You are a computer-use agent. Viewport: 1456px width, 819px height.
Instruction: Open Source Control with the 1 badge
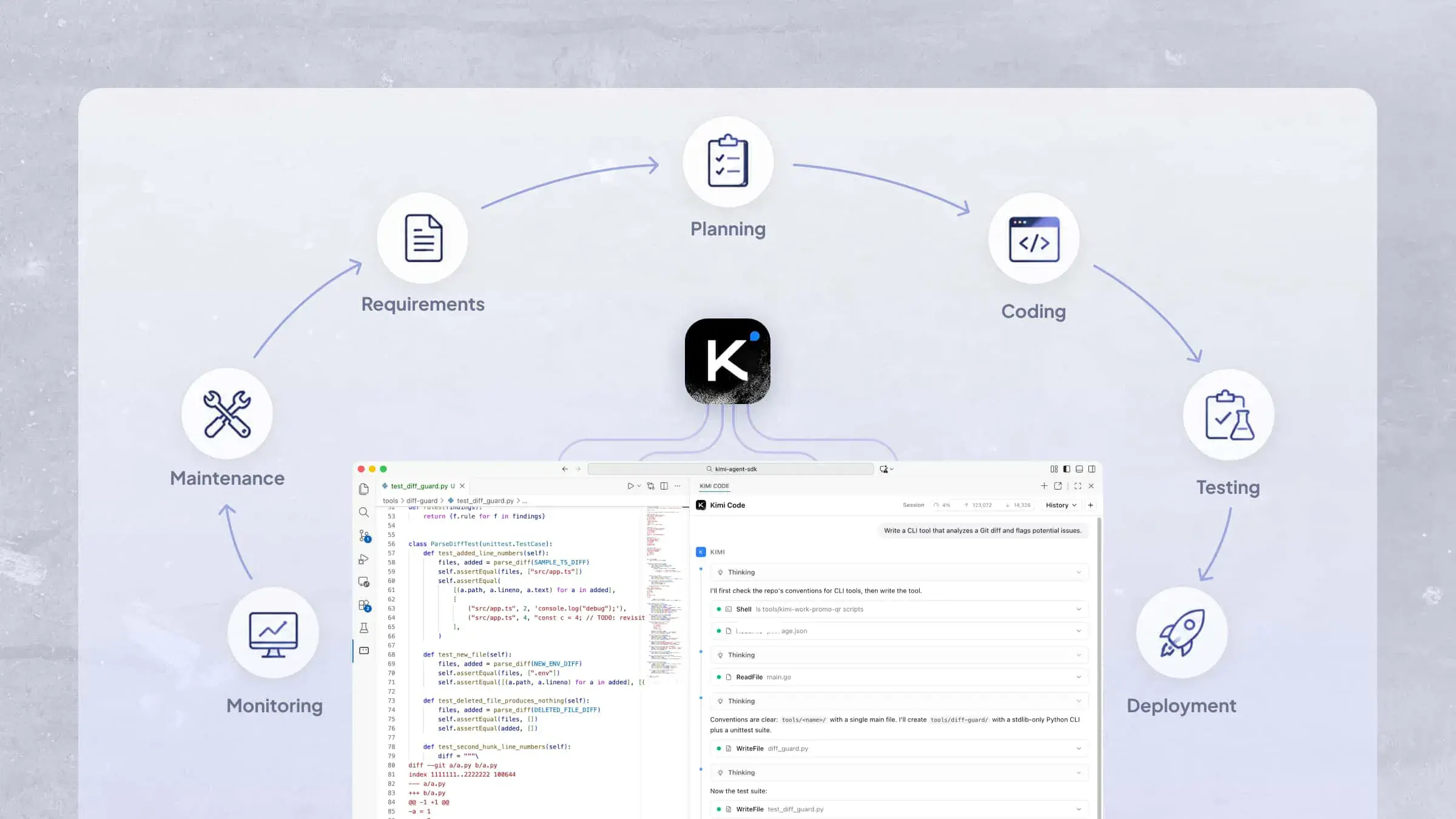[365, 536]
